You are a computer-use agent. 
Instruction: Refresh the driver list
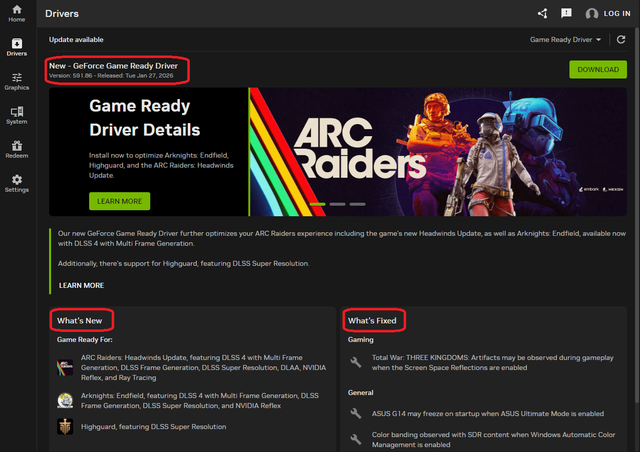point(621,40)
